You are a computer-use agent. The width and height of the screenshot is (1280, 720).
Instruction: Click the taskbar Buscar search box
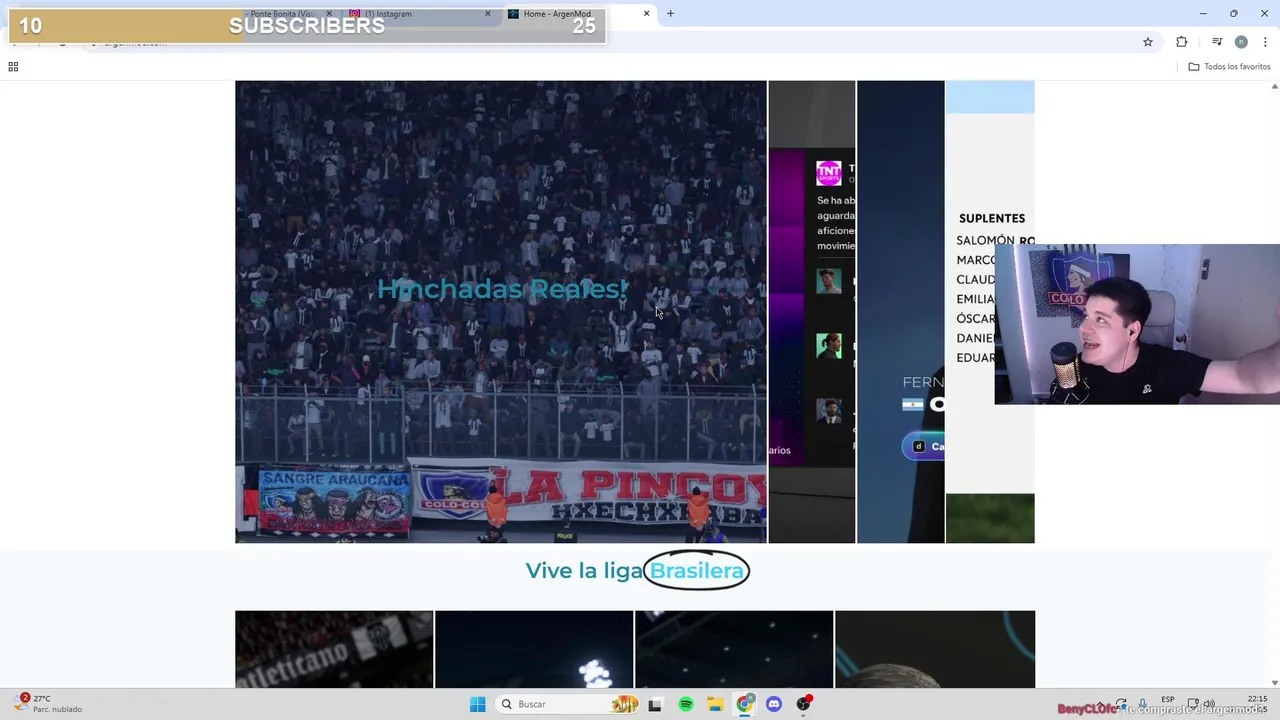[567, 704]
